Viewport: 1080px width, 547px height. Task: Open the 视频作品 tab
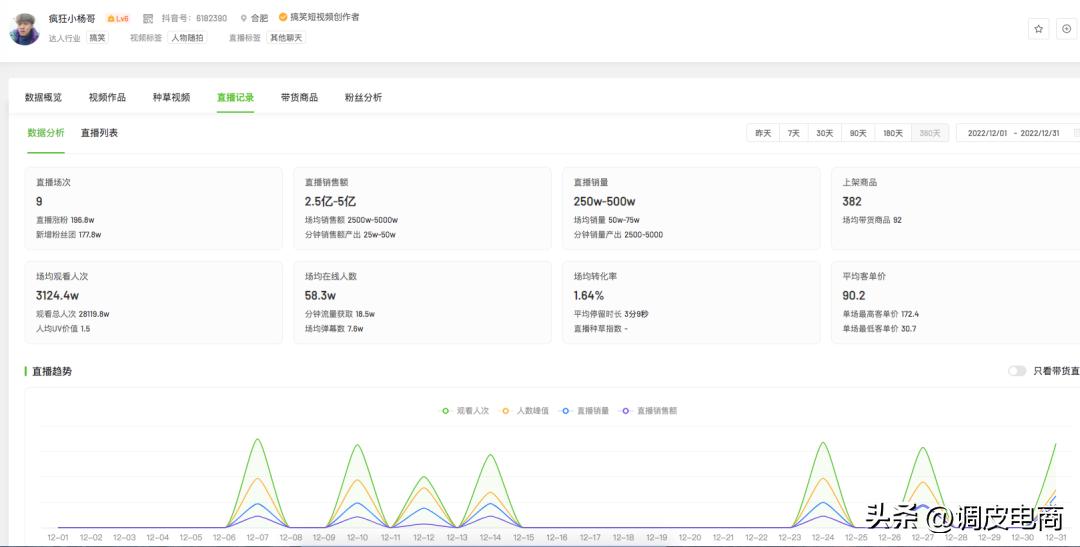click(x=107, y=98)
